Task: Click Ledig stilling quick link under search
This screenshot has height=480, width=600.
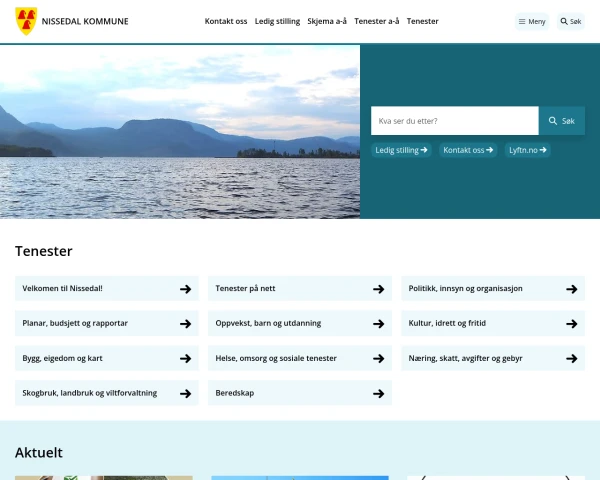Action: click(401, 150)
